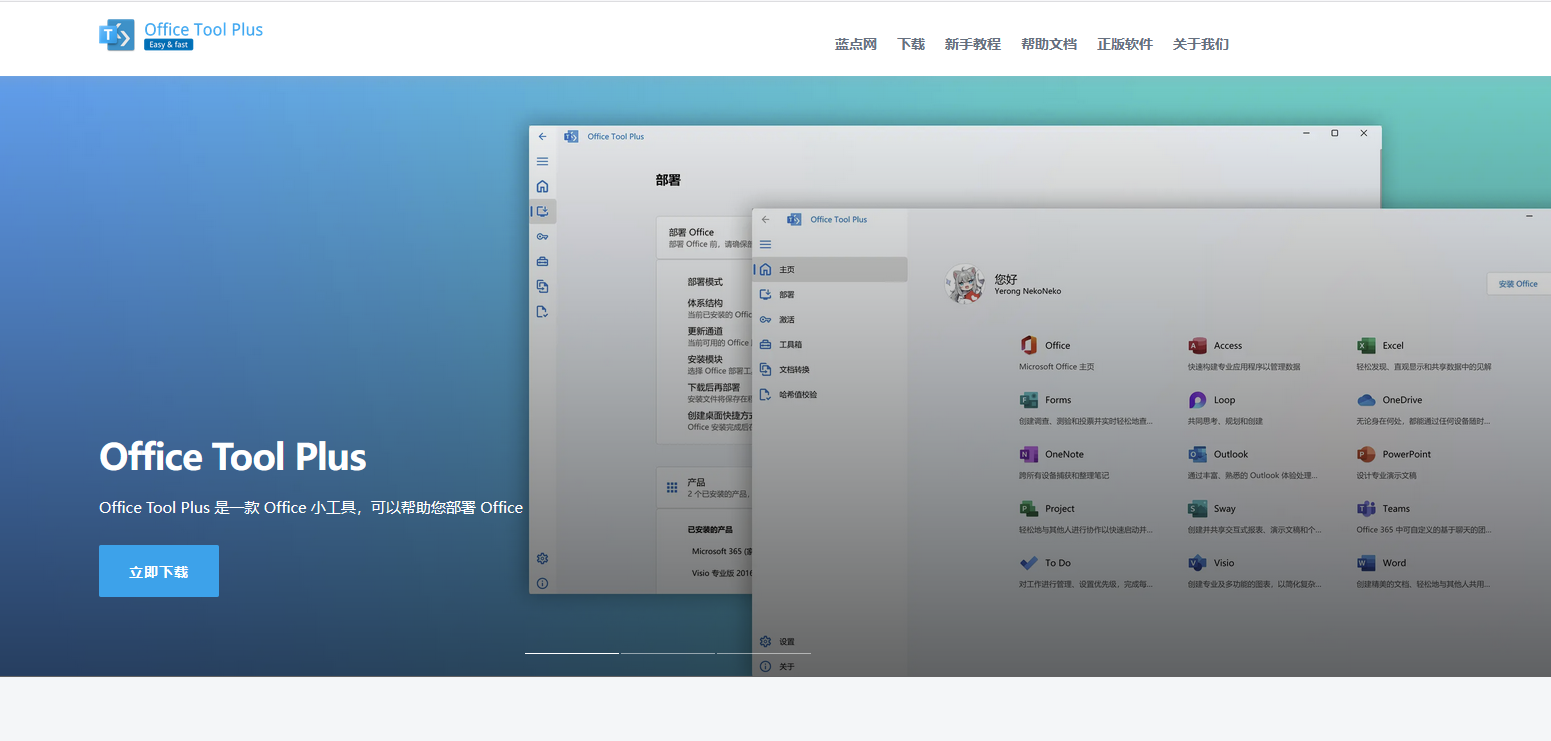Open the Word app icon
This screenshot has width=1551, height=741.
1366,563
